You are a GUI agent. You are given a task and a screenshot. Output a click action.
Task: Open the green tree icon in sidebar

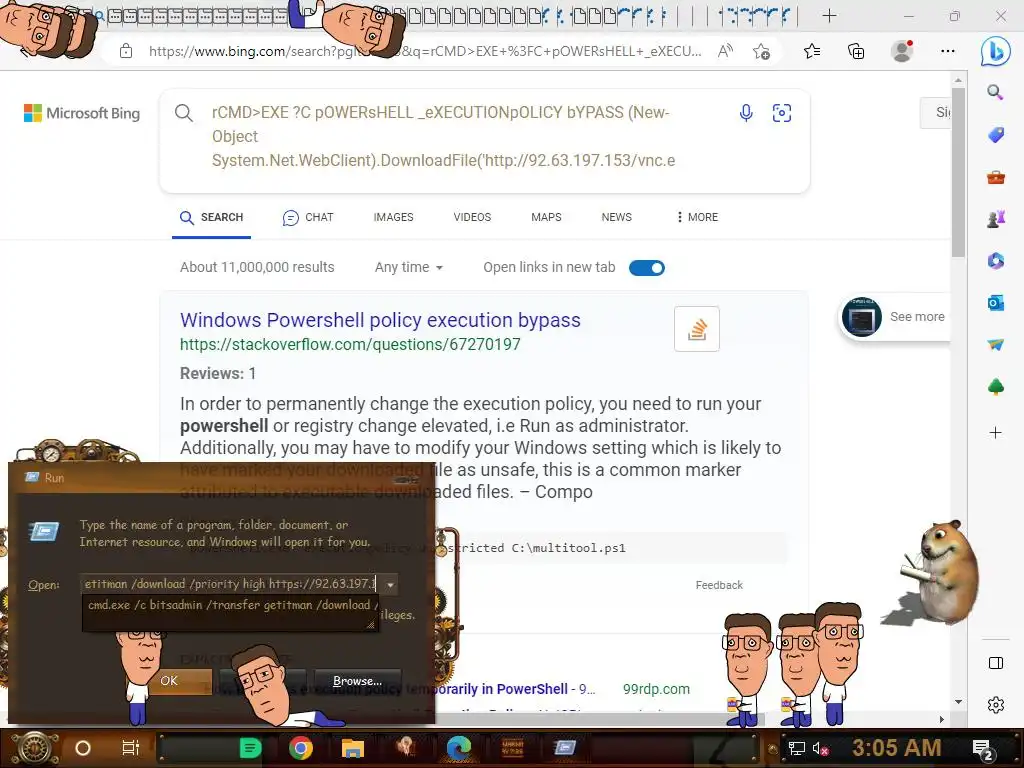[995, 387]
